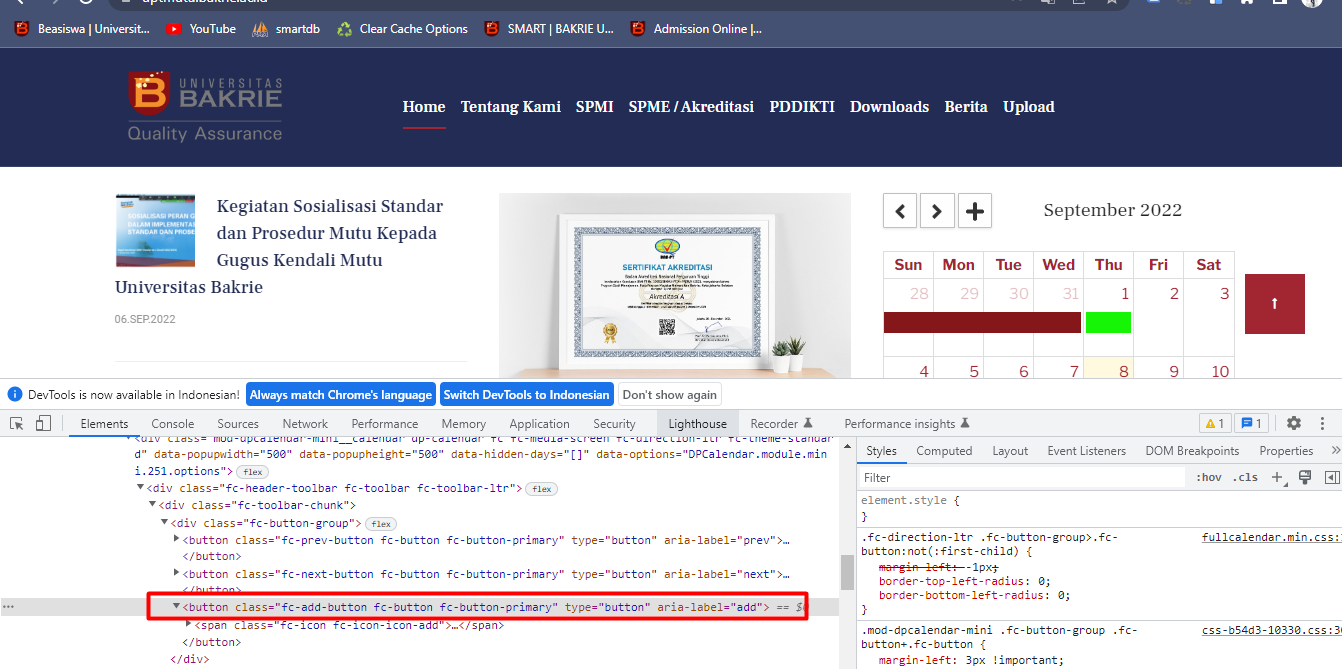This screenshot has width=1342, height=669.
Task: Click the green event on September 1
Action: click(x=1108, y=322)
